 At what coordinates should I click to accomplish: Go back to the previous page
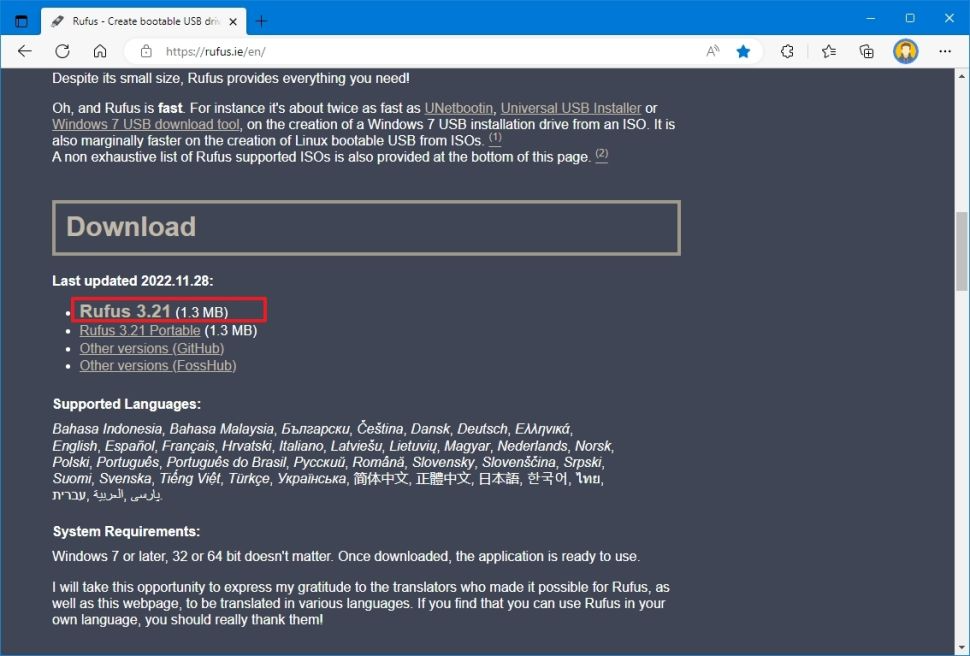pos(25,51)
